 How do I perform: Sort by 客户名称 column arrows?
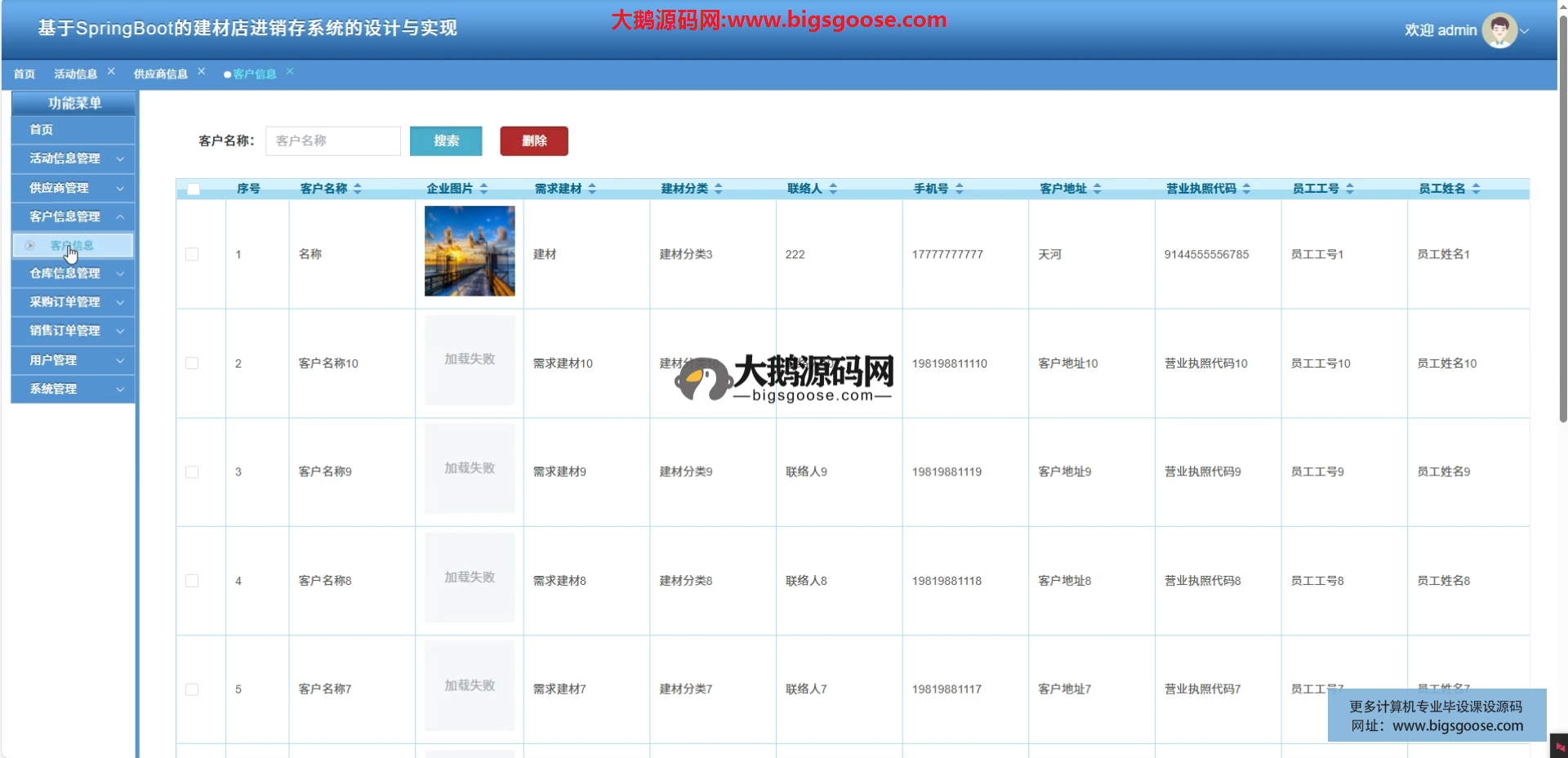coord(358,189)
